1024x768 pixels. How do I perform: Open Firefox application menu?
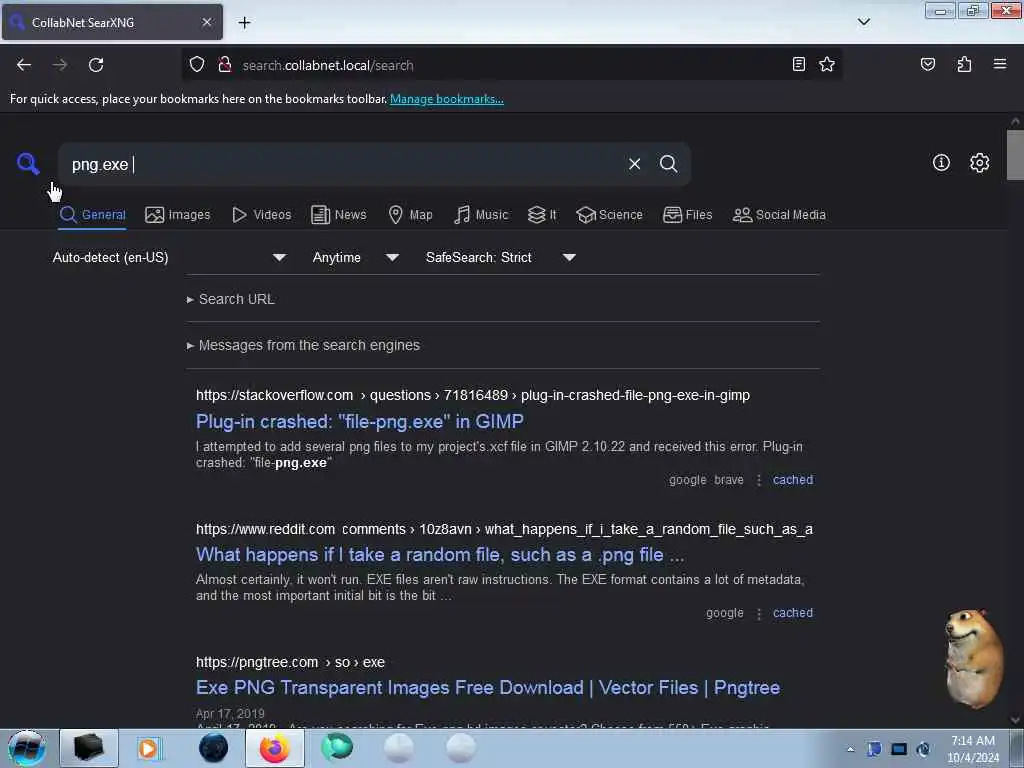click(1000, 64)
